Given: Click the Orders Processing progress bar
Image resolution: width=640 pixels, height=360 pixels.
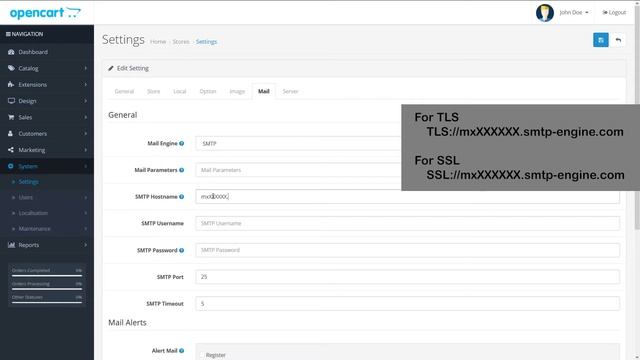Looking at the screenshot, I should tap(47, 289).
